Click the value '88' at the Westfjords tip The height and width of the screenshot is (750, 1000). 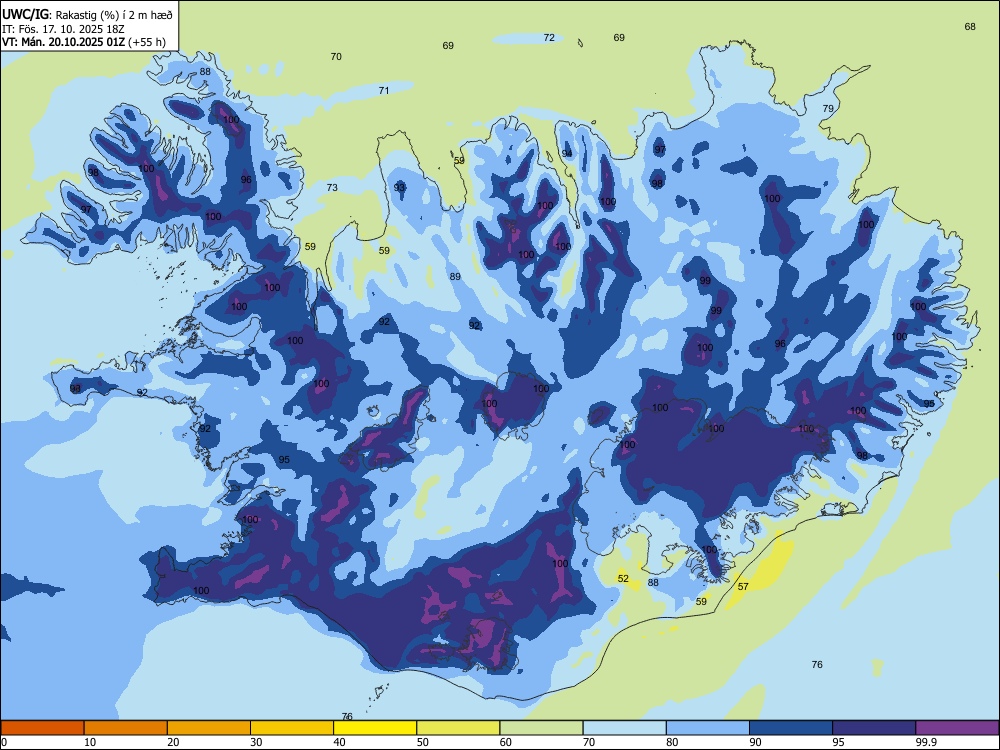tap(205, 71)
